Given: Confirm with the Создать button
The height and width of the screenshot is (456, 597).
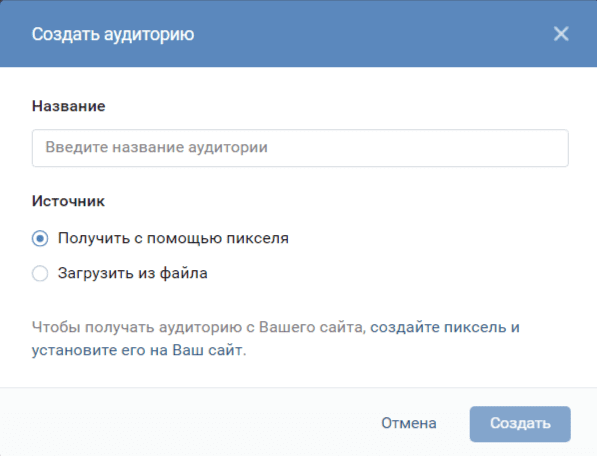Looking at the screenshot, I should (520, 424).
